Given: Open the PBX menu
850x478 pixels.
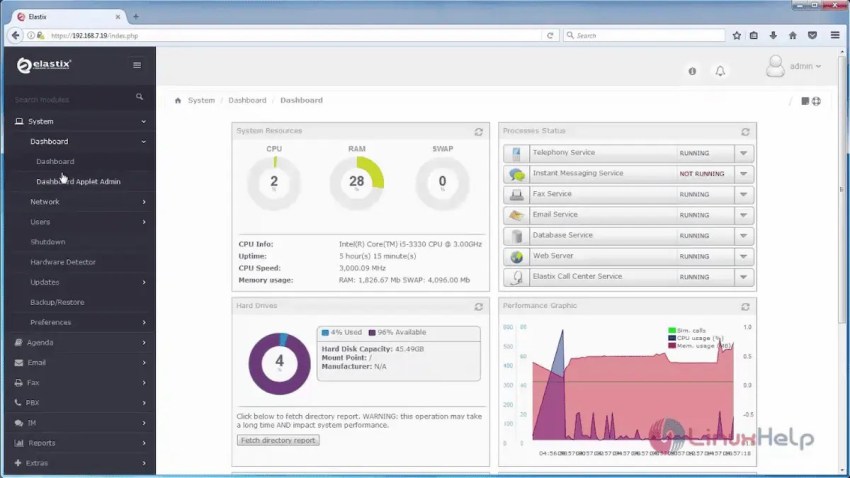Looking at the screenshot, I should [x=80, y=403].
